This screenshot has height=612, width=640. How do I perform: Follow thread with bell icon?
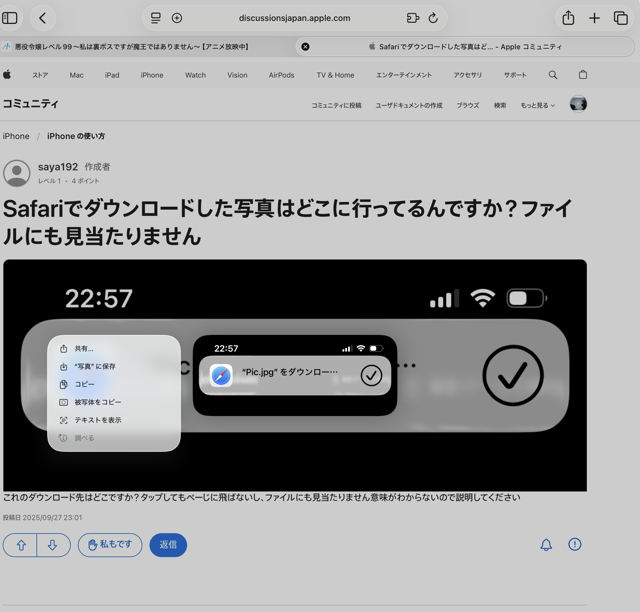point(546,545)
